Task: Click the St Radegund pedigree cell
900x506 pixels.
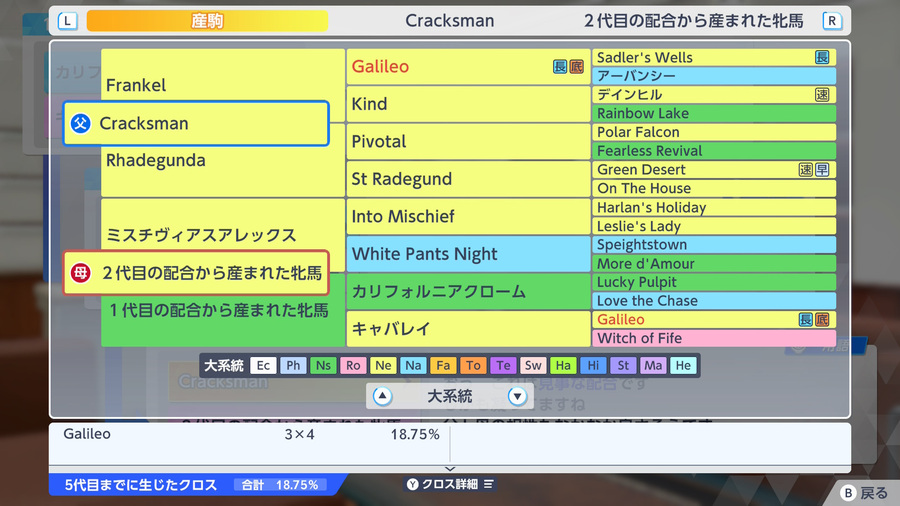Action: pos(468,179)
